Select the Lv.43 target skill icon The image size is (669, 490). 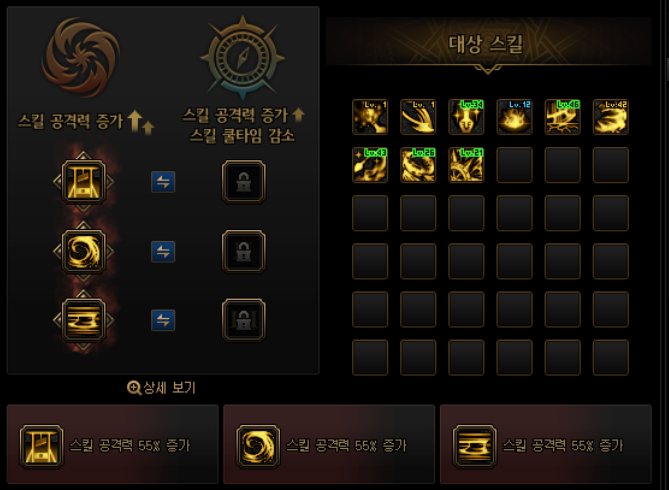[370, 165]
